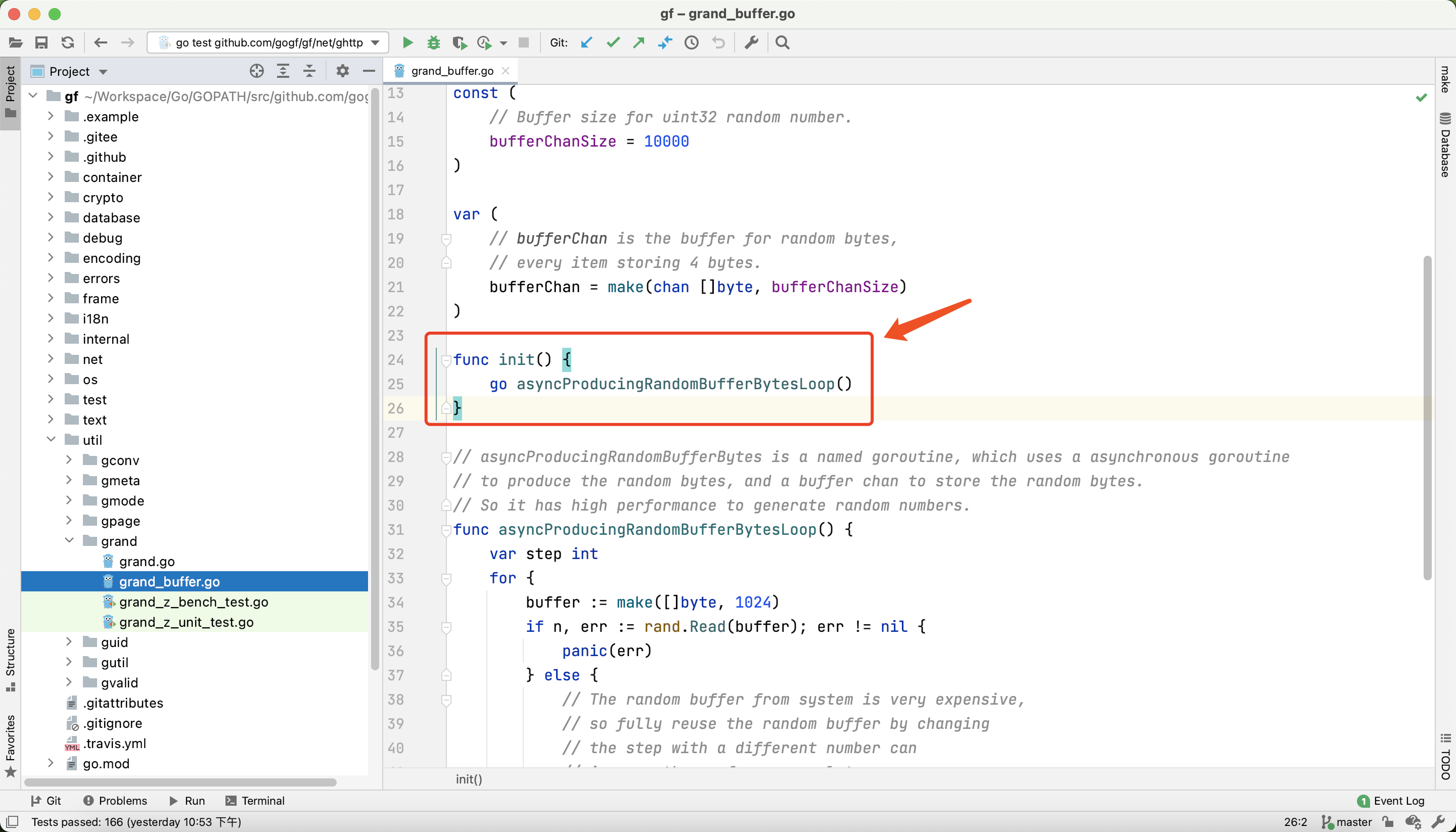Viewport: 1456px width, 832px height.
Task: Open the Event Log
Action: [x=1391, y=801]
